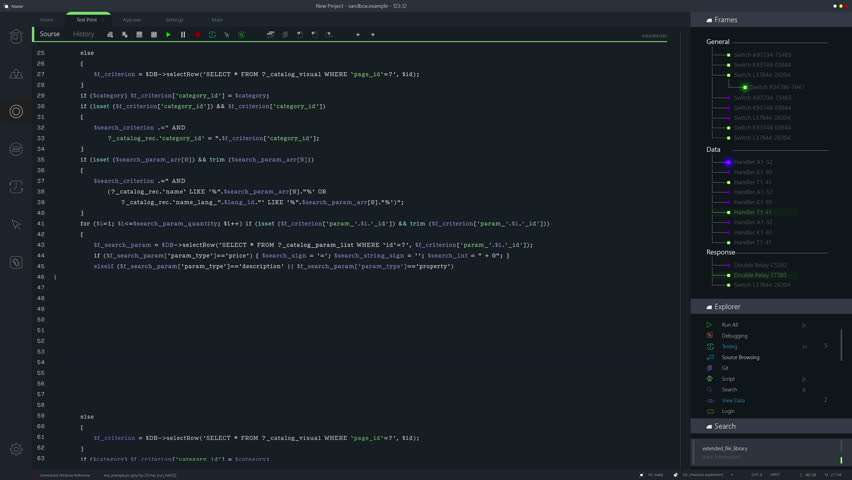The image size is (852, 480).
Task: Collapse the Frames panel header
Action: (770, 20)
